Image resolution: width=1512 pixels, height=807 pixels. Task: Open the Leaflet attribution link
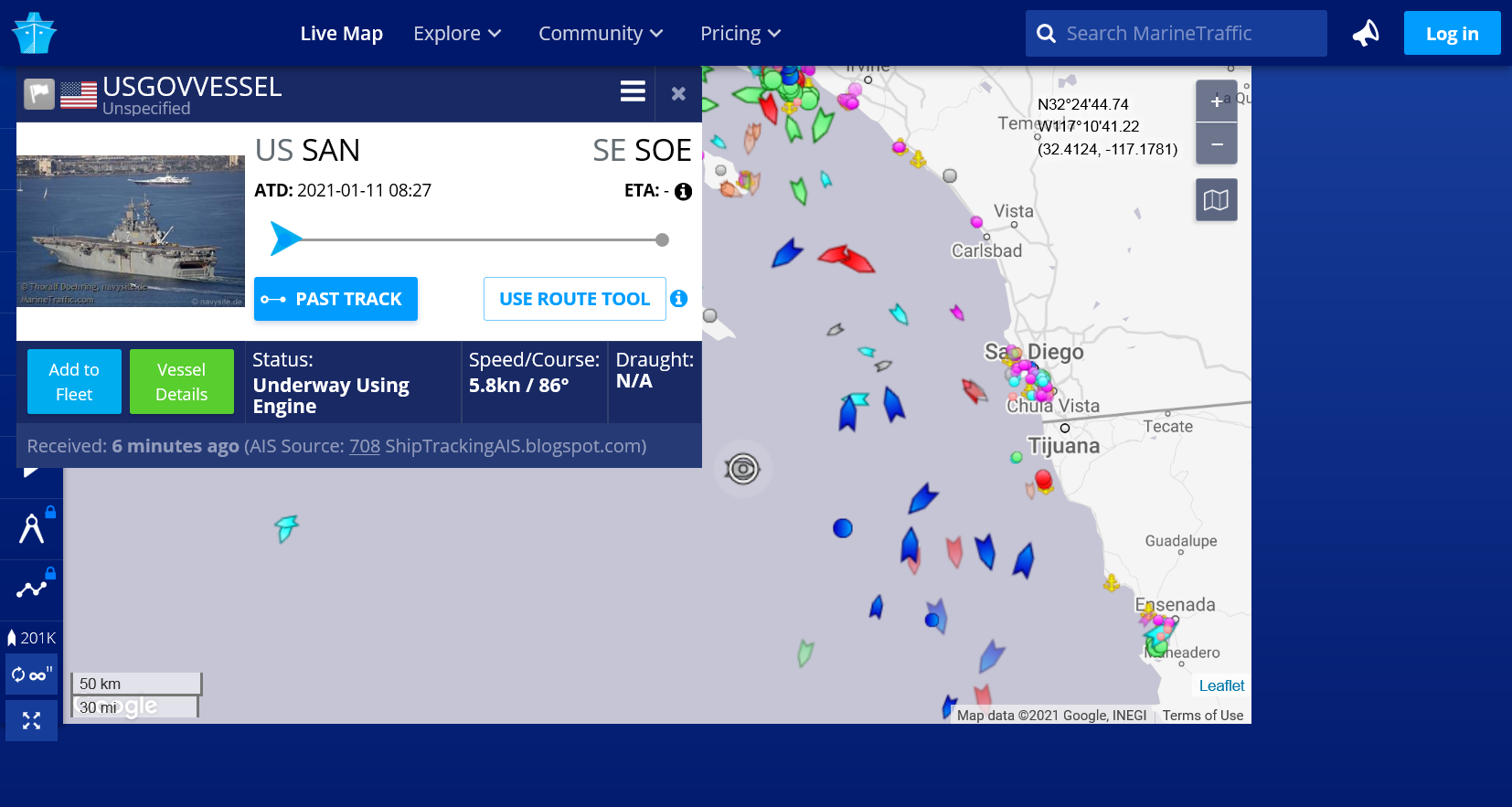coord(1221,685)
